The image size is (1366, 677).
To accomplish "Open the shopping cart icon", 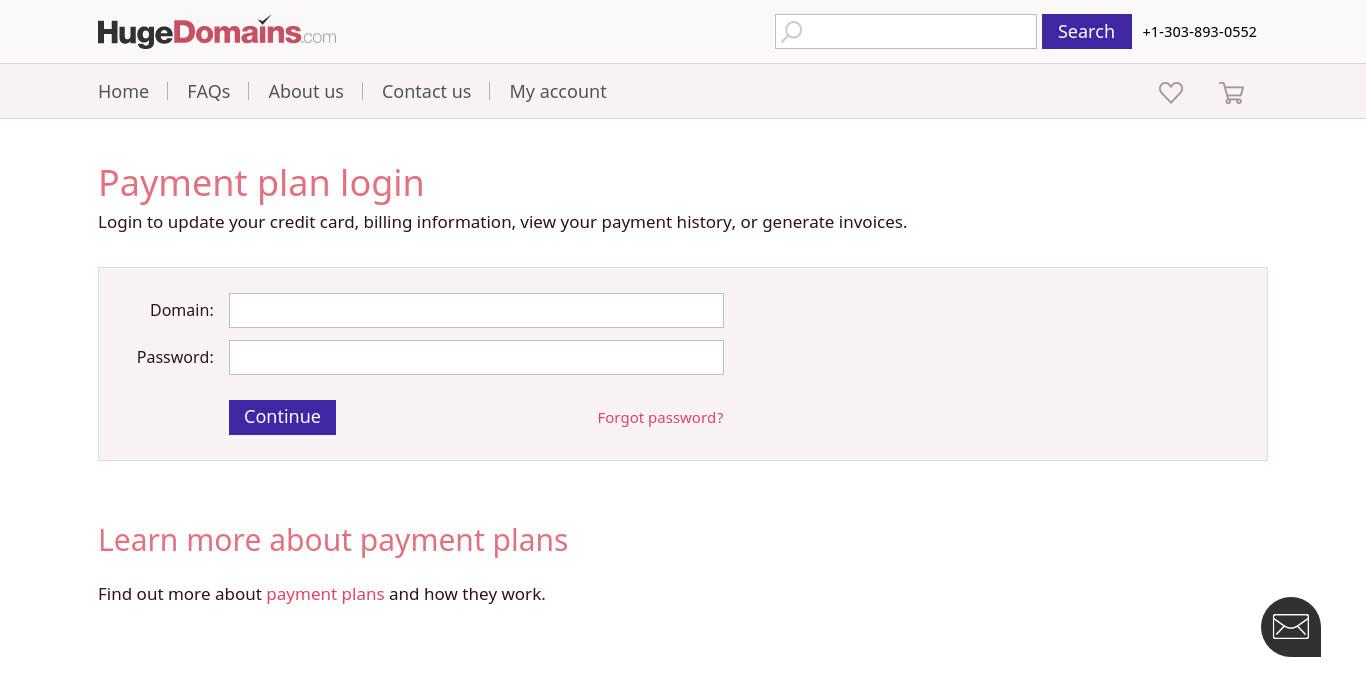I will coord(1231,93).
